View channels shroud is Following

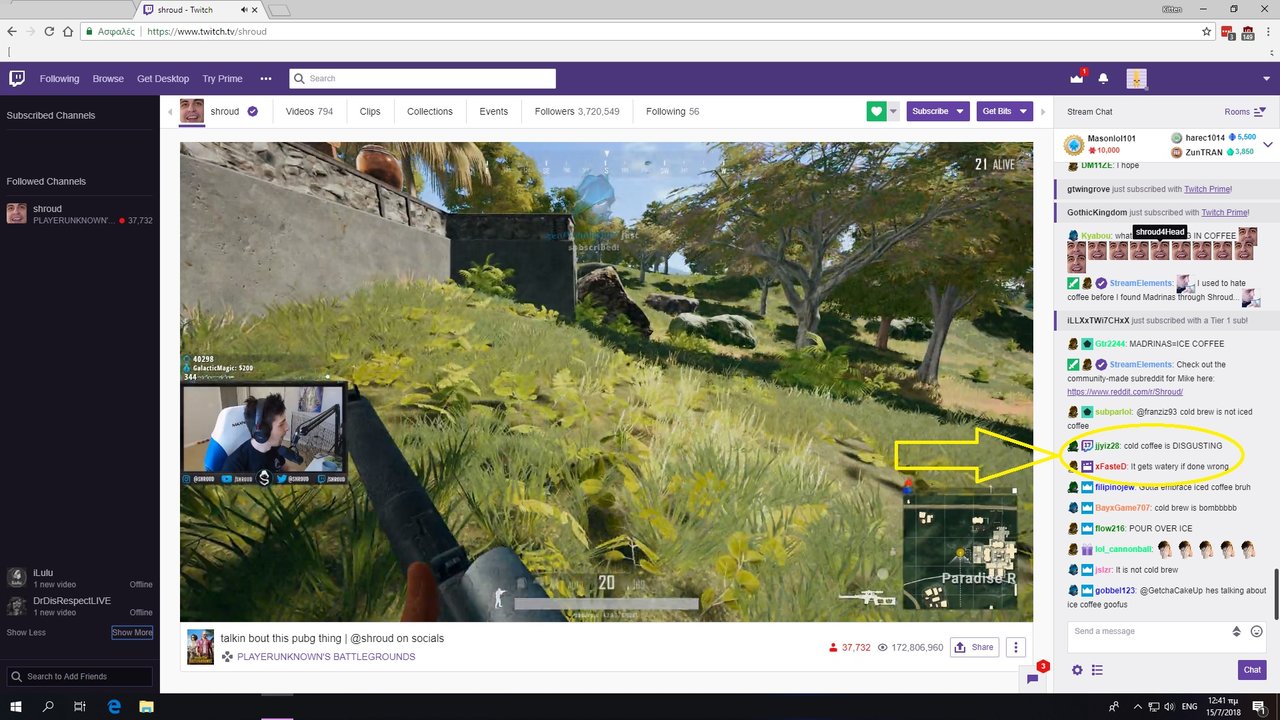(x=672, y=111)
